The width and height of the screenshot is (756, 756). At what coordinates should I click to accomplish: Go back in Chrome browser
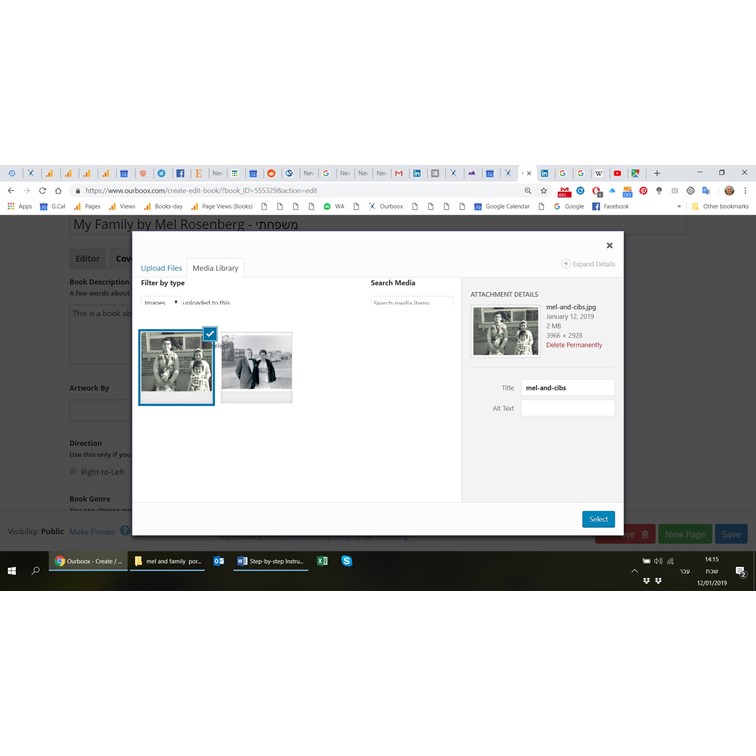(x=11, y=190)
